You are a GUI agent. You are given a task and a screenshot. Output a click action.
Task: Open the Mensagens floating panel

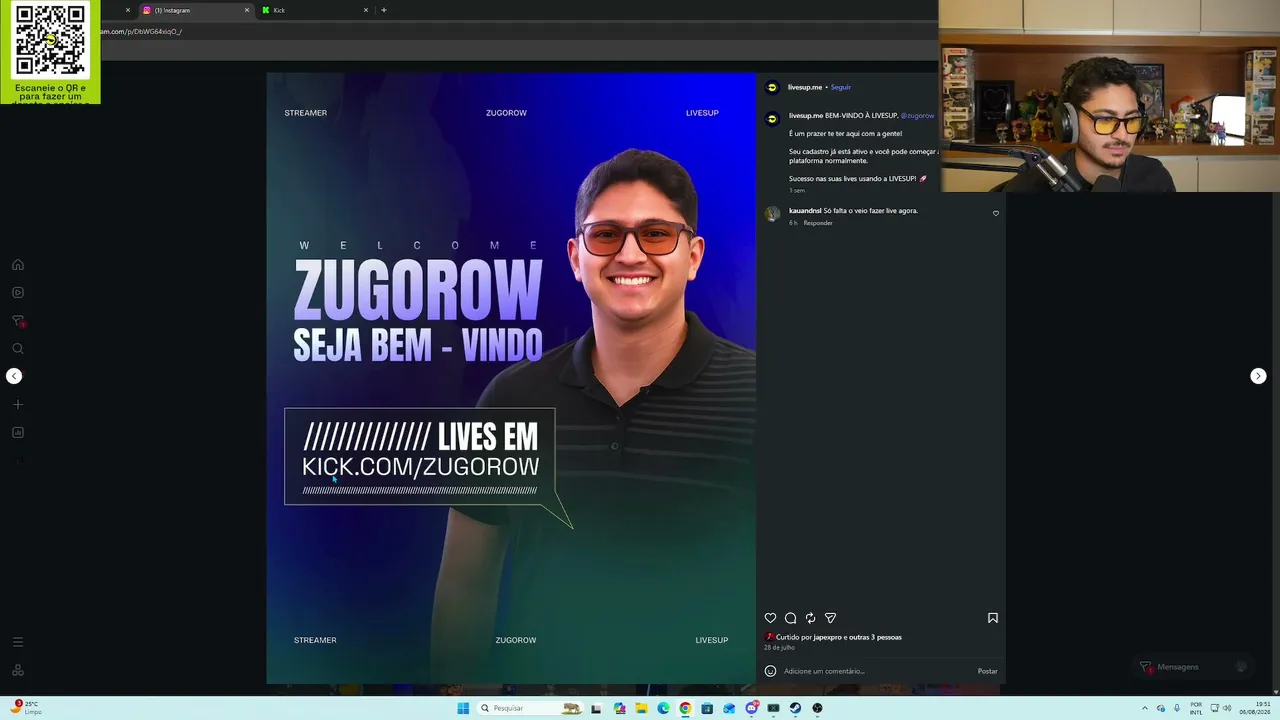pos(1195,667)
